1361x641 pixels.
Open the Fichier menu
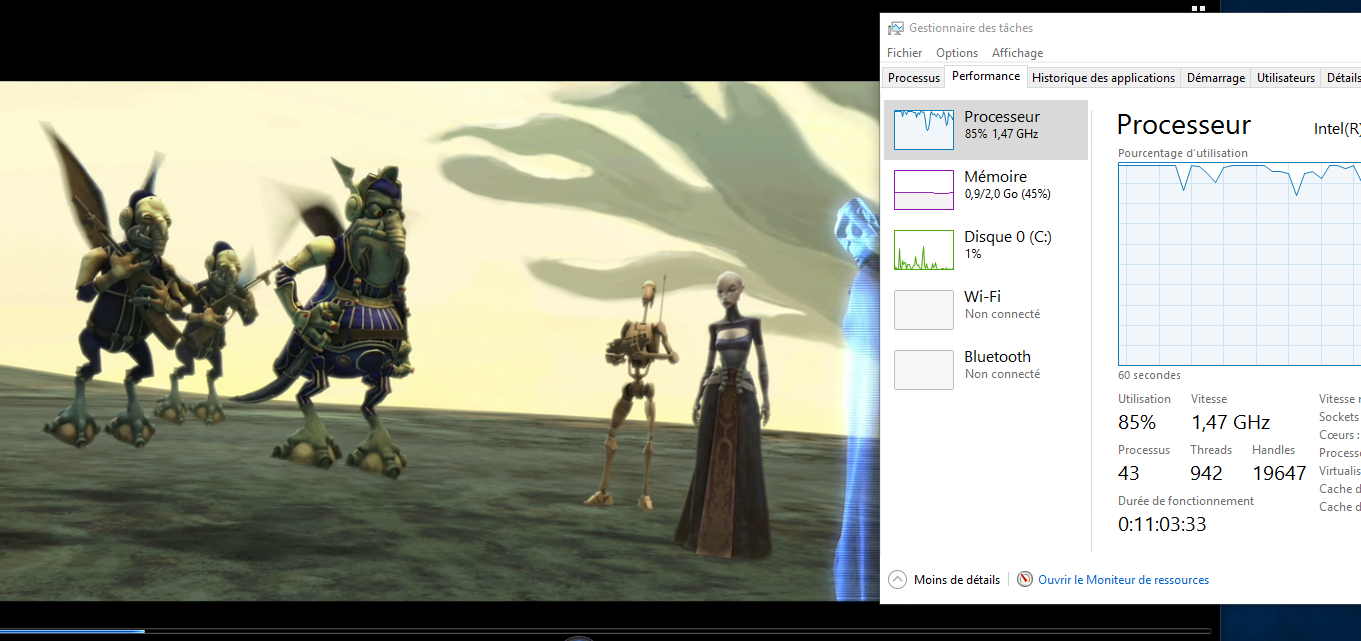(x=904, y=53)
